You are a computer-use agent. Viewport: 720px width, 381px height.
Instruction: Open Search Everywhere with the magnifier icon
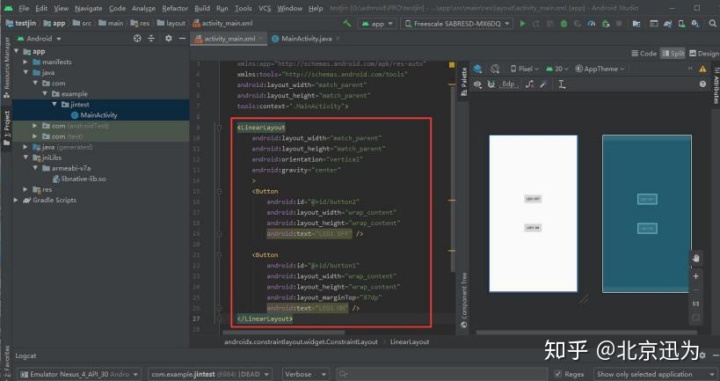[x=712, y=23]
